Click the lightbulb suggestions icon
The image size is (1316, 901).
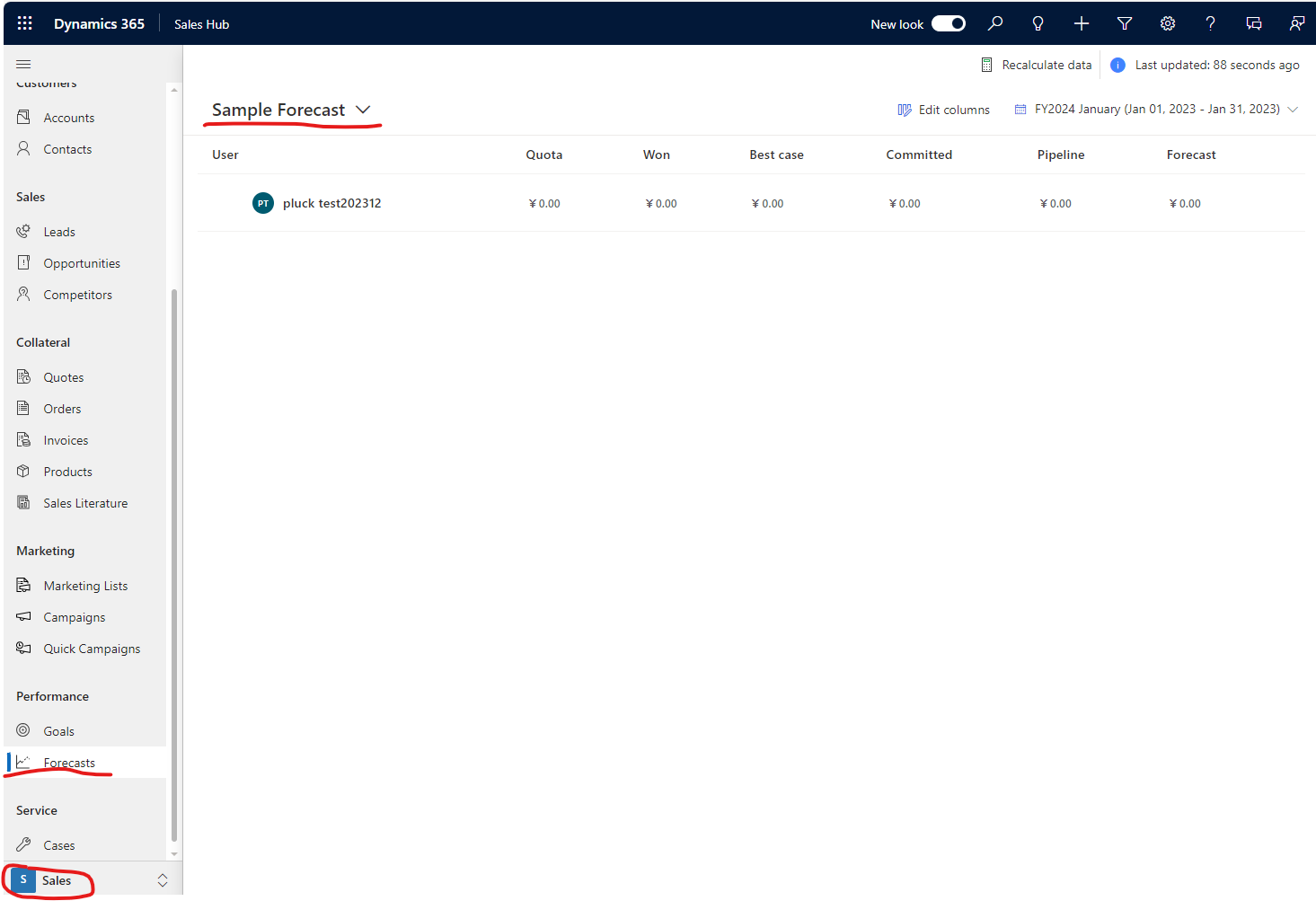(x=1038, y=23)
